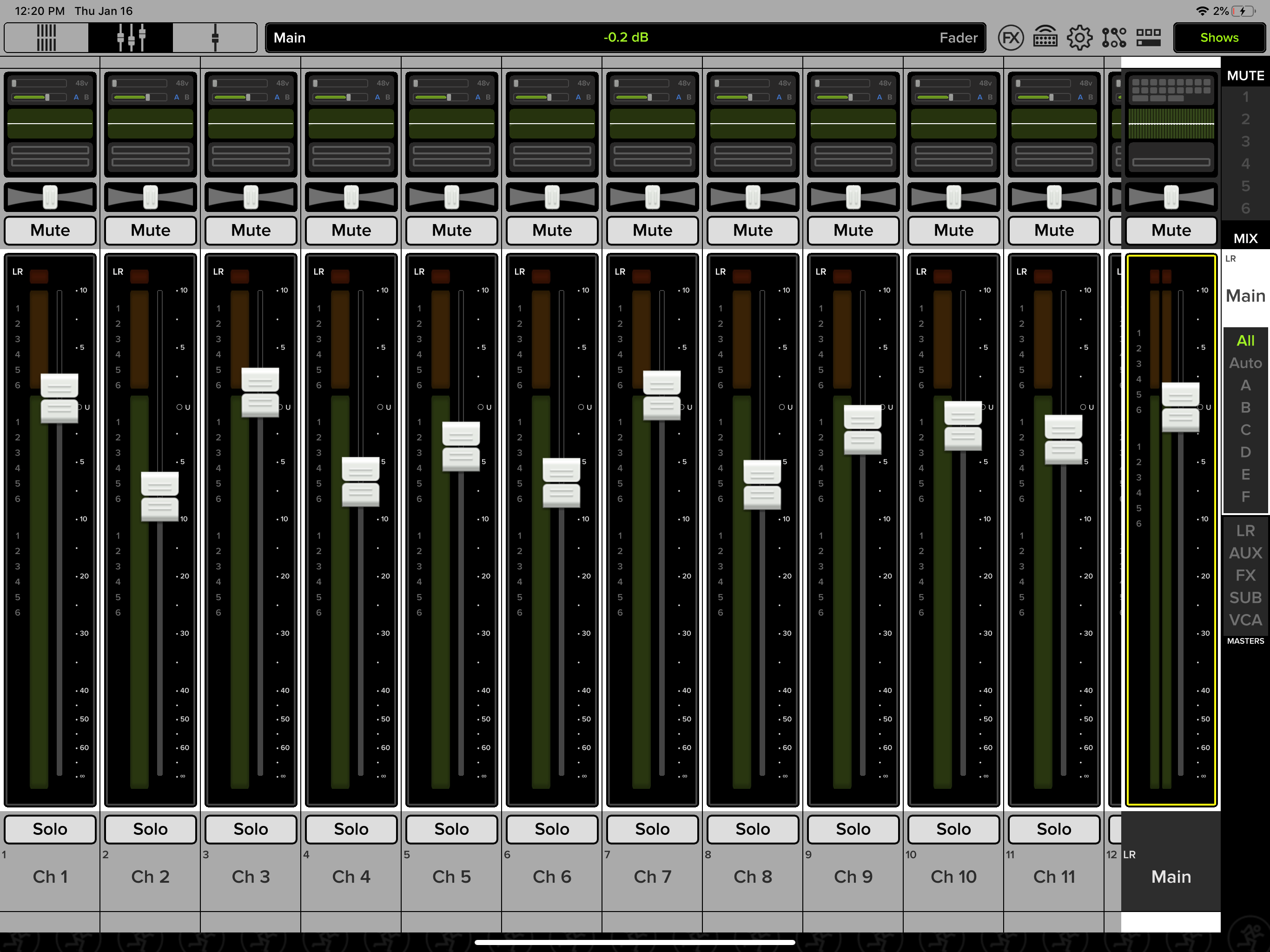
Task: Tap the battery indicator in status bar
Action: pyautogui.click(x=1244, y=11)
